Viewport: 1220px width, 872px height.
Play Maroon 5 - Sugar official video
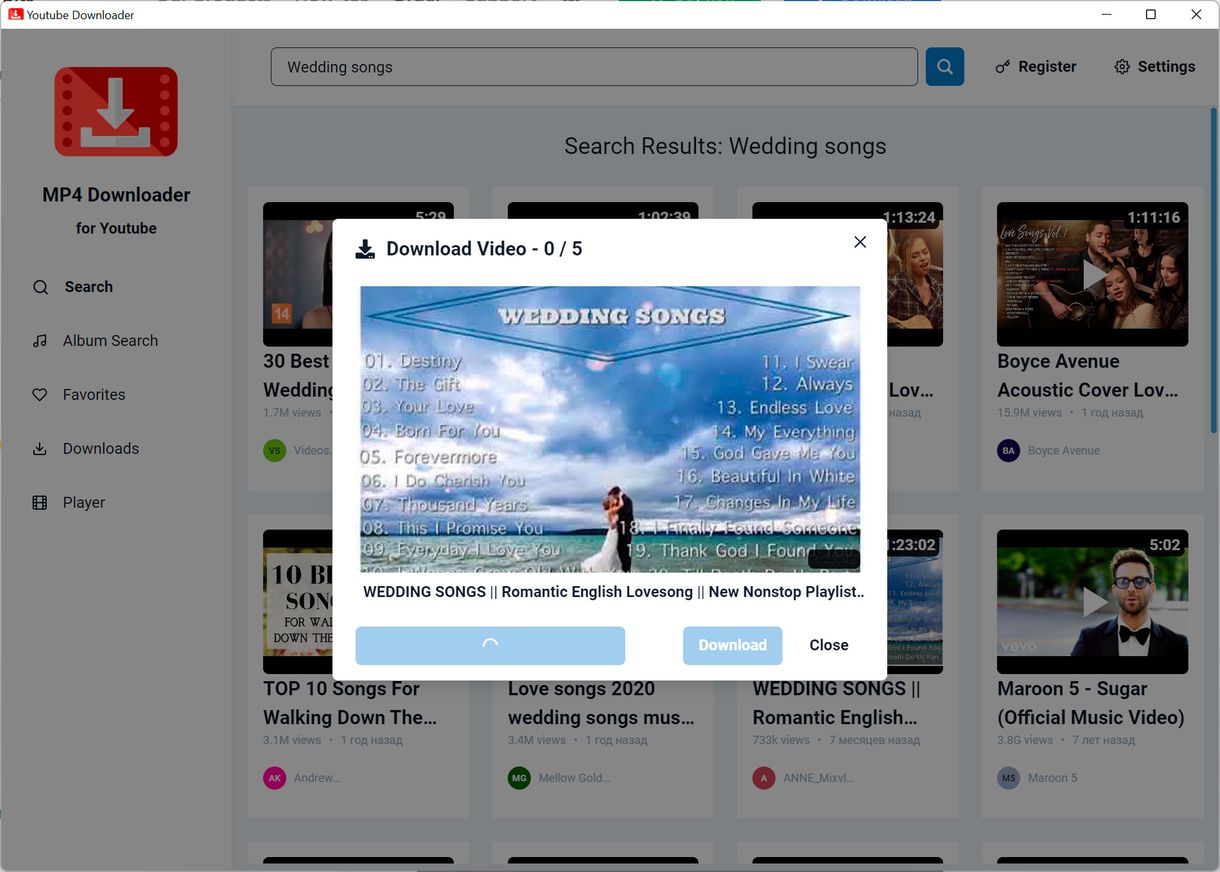coord(1092,602)
